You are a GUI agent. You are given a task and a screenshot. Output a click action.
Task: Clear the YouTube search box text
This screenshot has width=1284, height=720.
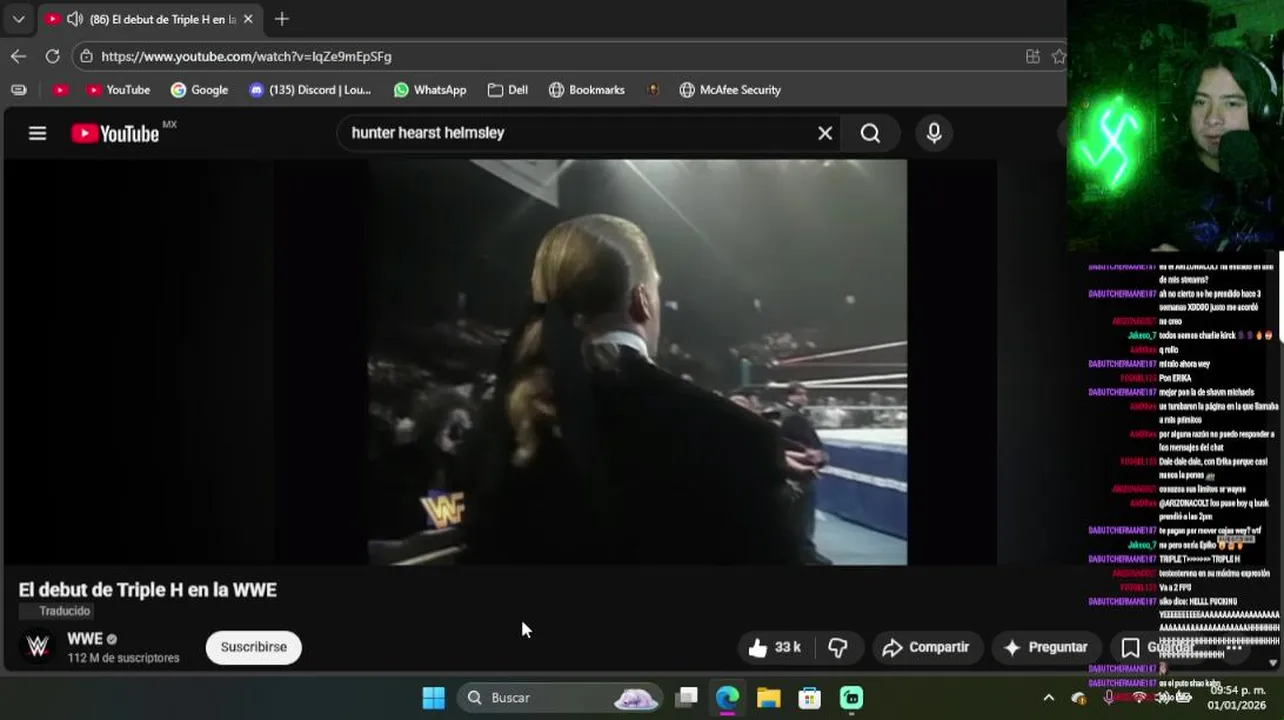pos(825,133)
